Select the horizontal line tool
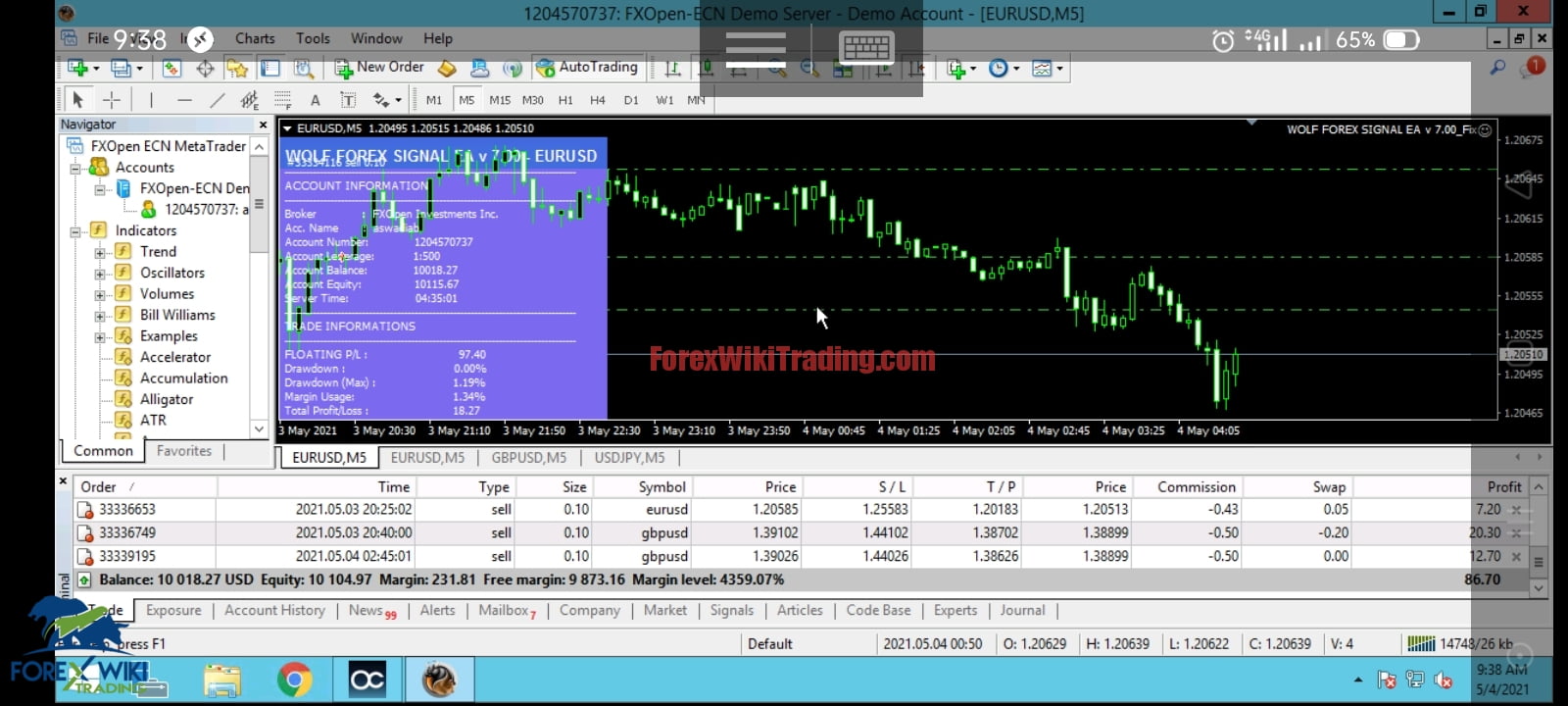The image size is (1568, 706). click(184, 100)
